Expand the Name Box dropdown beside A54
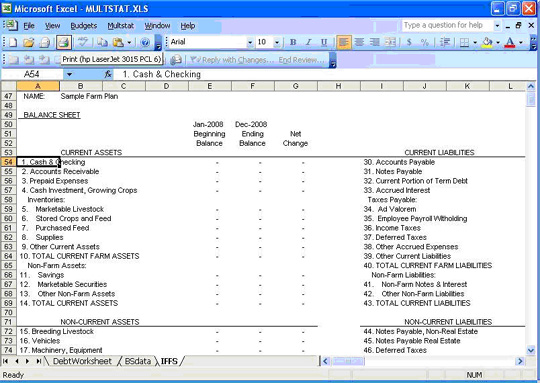Screen dimensions: 540x383 click(x=69, y=74)
